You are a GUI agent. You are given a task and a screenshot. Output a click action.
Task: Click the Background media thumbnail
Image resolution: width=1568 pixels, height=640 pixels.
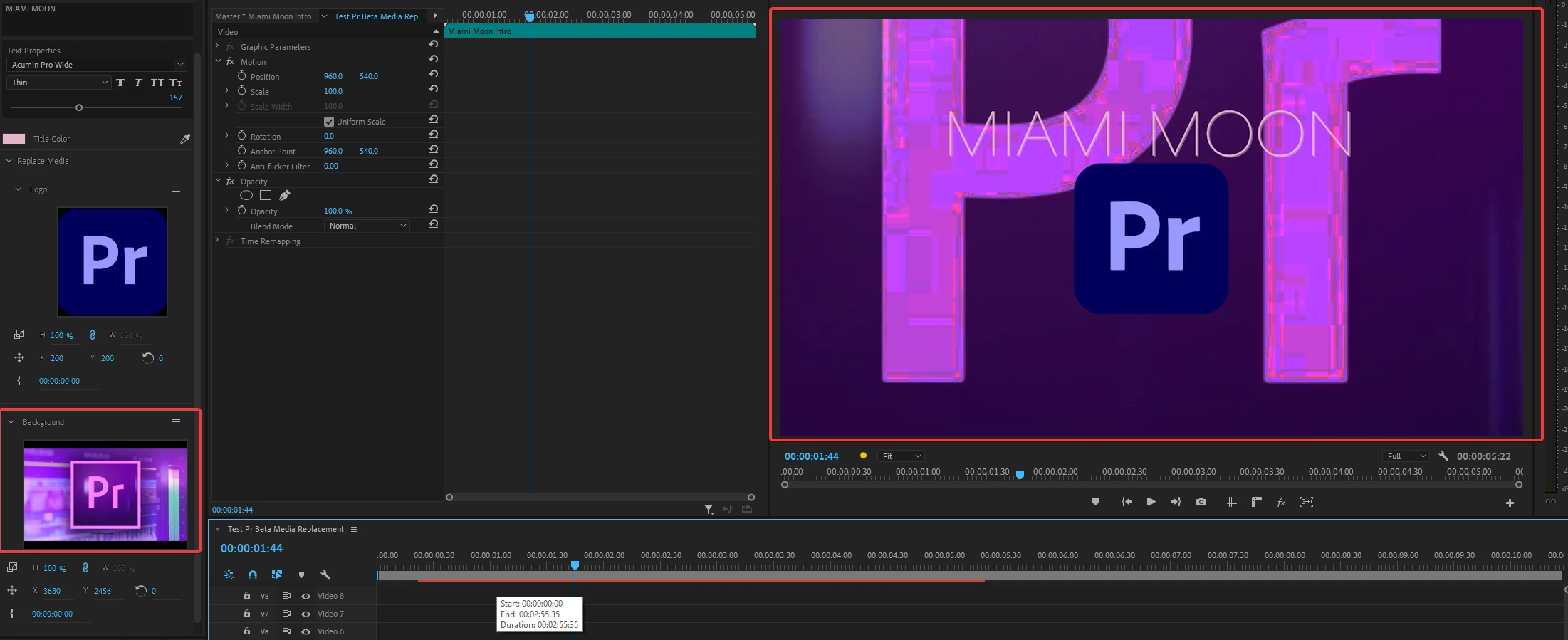pos(105,495)
